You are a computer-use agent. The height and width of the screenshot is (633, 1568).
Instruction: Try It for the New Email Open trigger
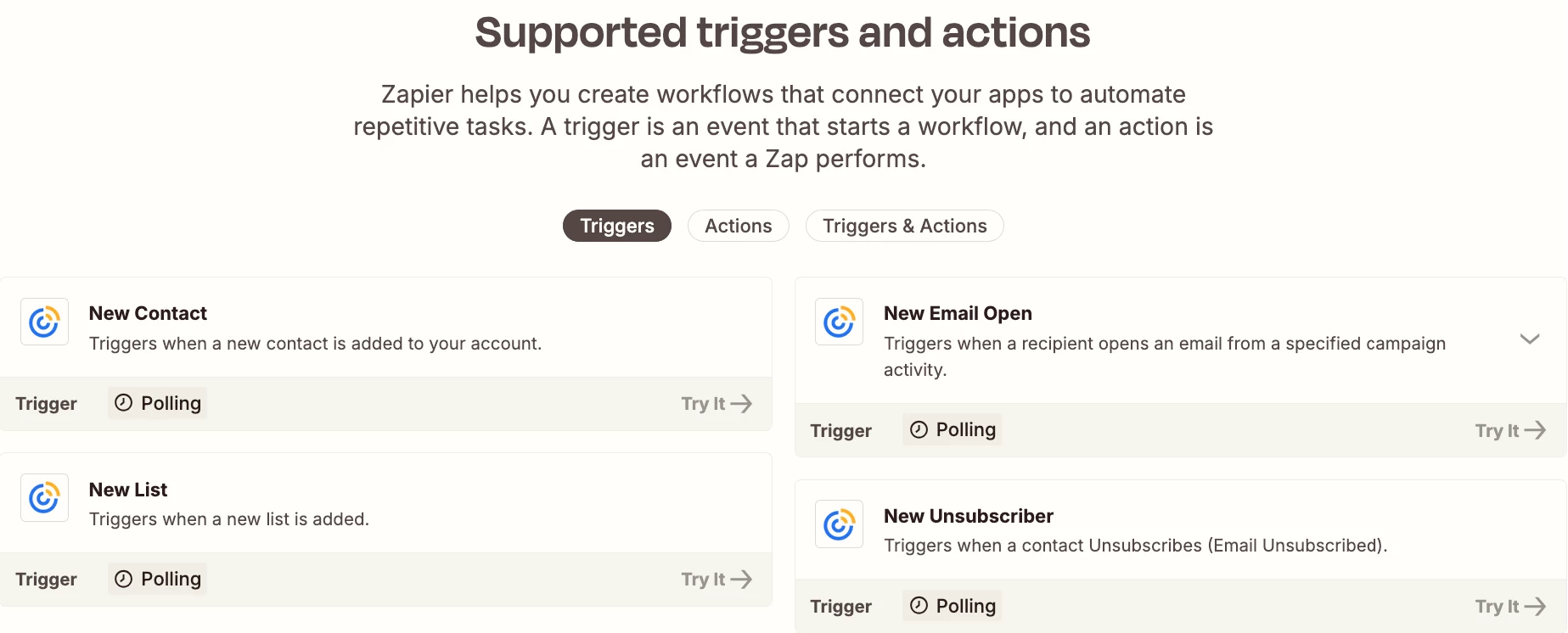pyautogui.click(x=1511, y=431)
